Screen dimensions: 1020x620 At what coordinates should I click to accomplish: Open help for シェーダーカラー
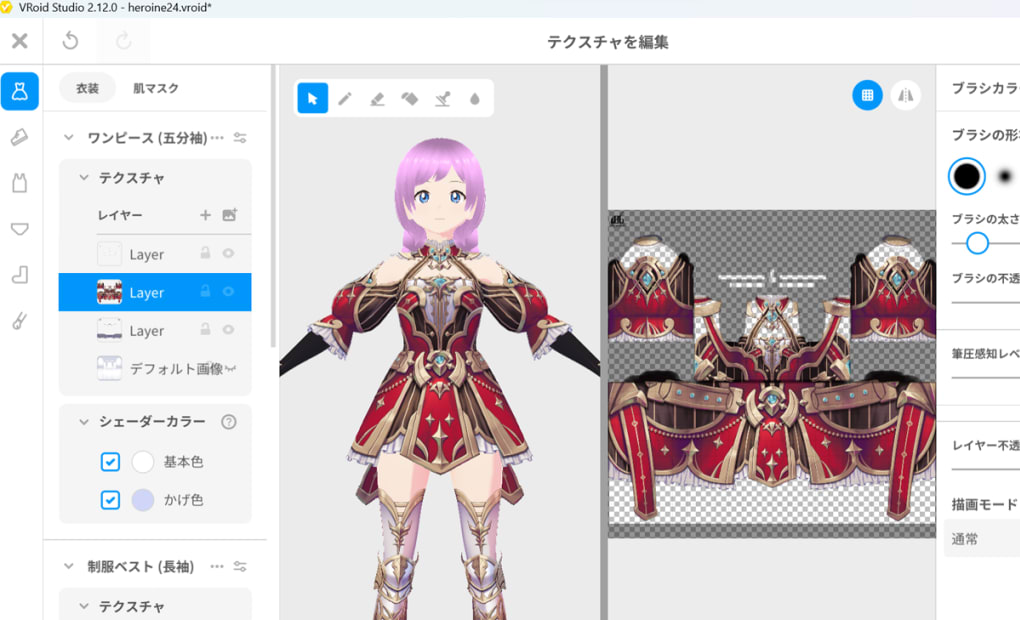[228, 422]
